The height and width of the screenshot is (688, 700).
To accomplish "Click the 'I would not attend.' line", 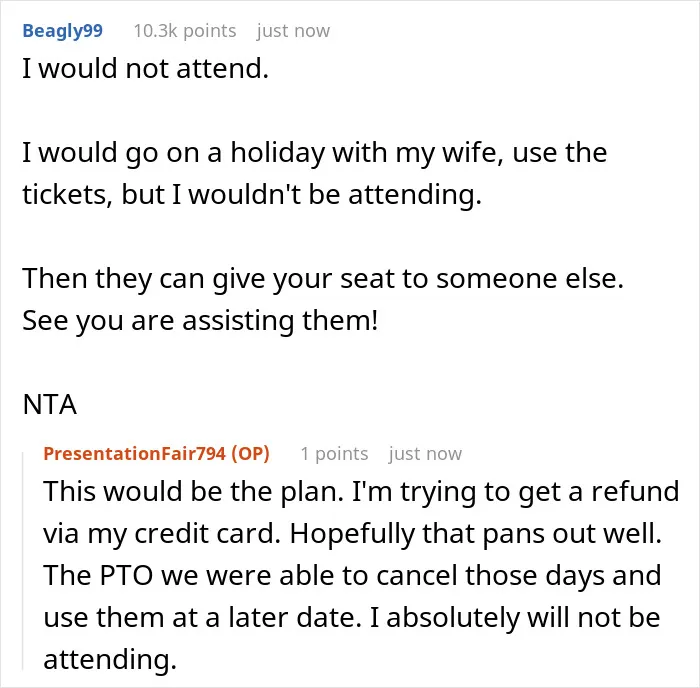I will pyautogui.click(x=146, y=69).
